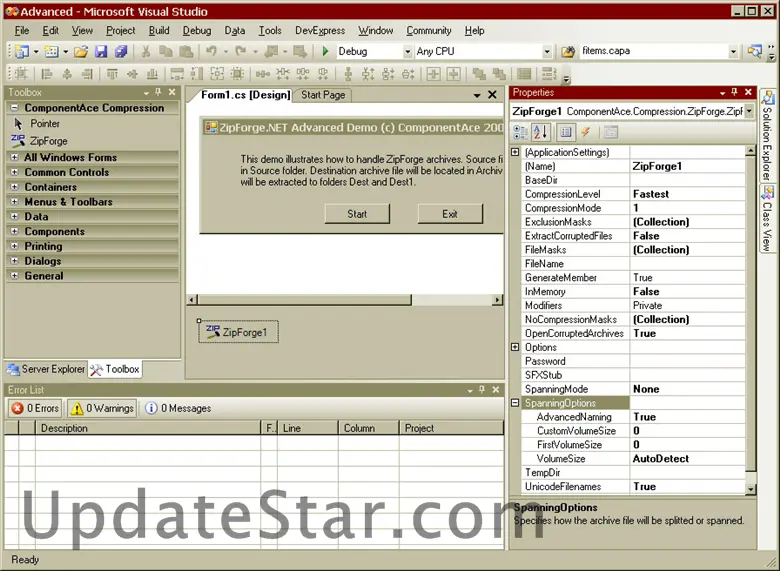Toggle the 0 Errors filter

click(x=35, y=408)
